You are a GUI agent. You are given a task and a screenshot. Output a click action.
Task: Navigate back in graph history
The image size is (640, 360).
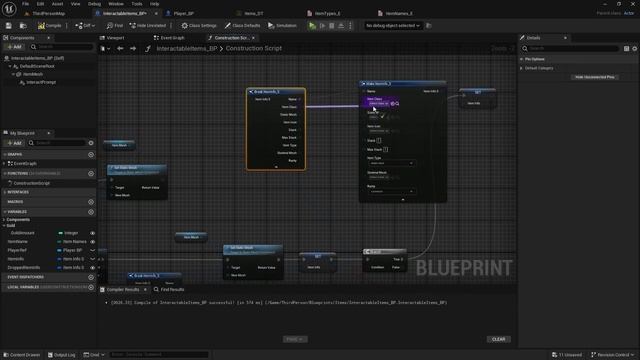pyautogui.click(x=120, y=48)
